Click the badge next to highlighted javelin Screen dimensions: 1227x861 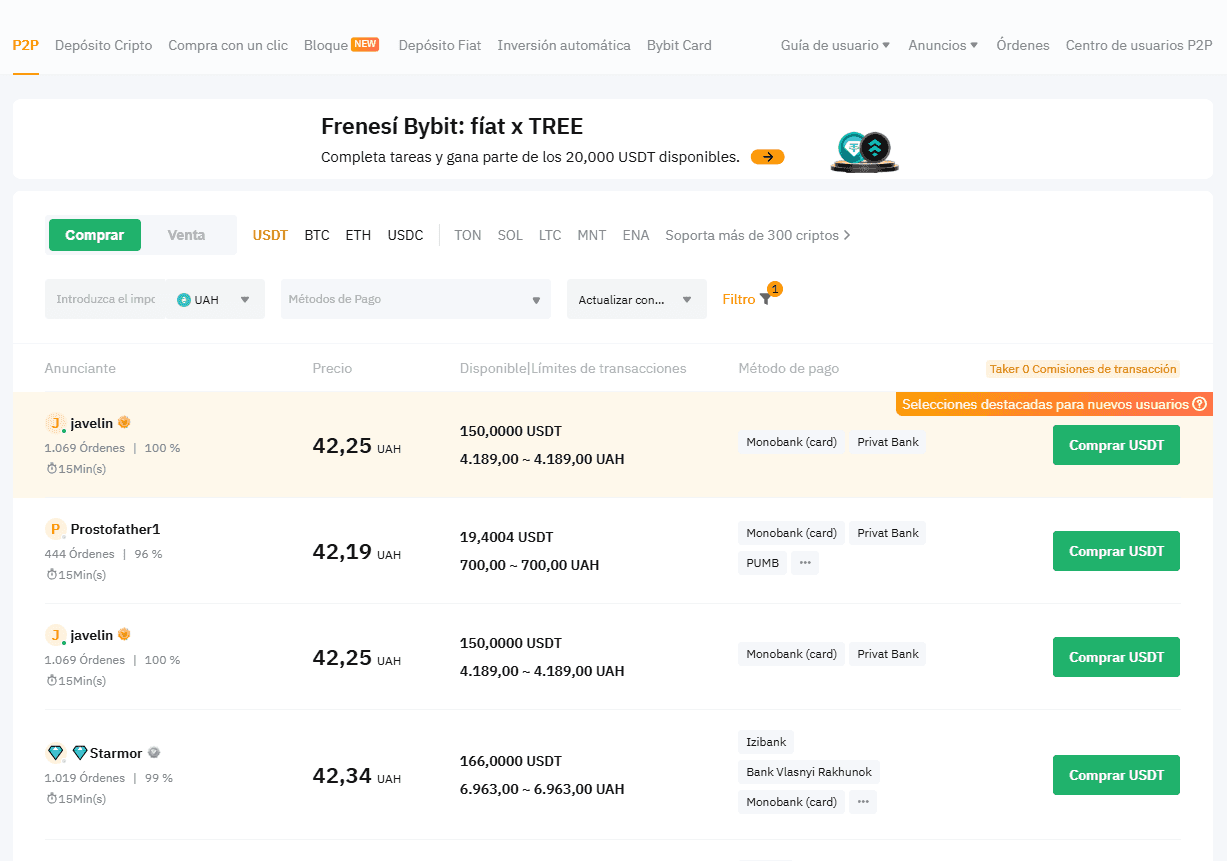click(124, 423)
